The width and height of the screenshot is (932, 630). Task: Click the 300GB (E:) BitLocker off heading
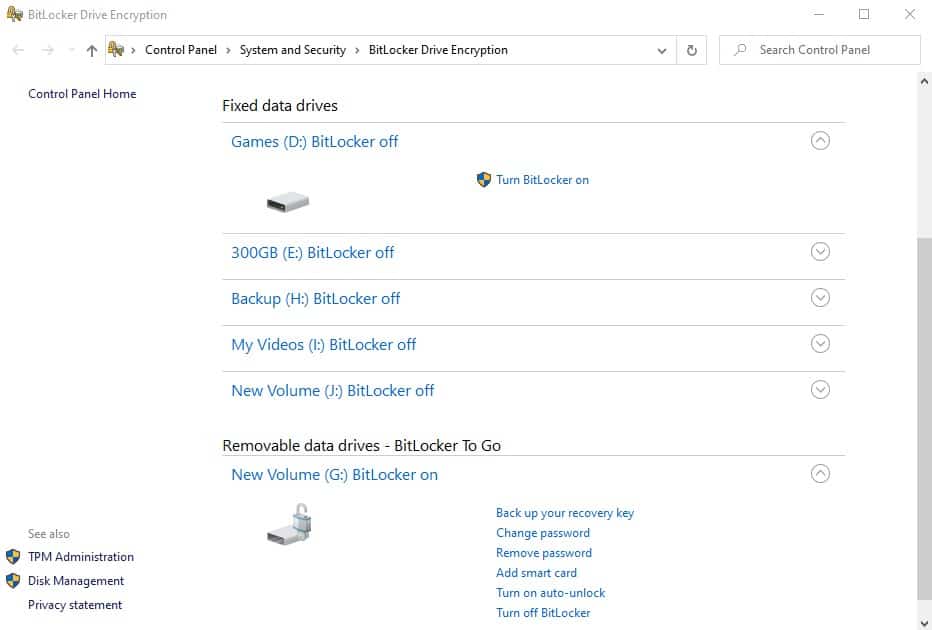pos(313,253)
